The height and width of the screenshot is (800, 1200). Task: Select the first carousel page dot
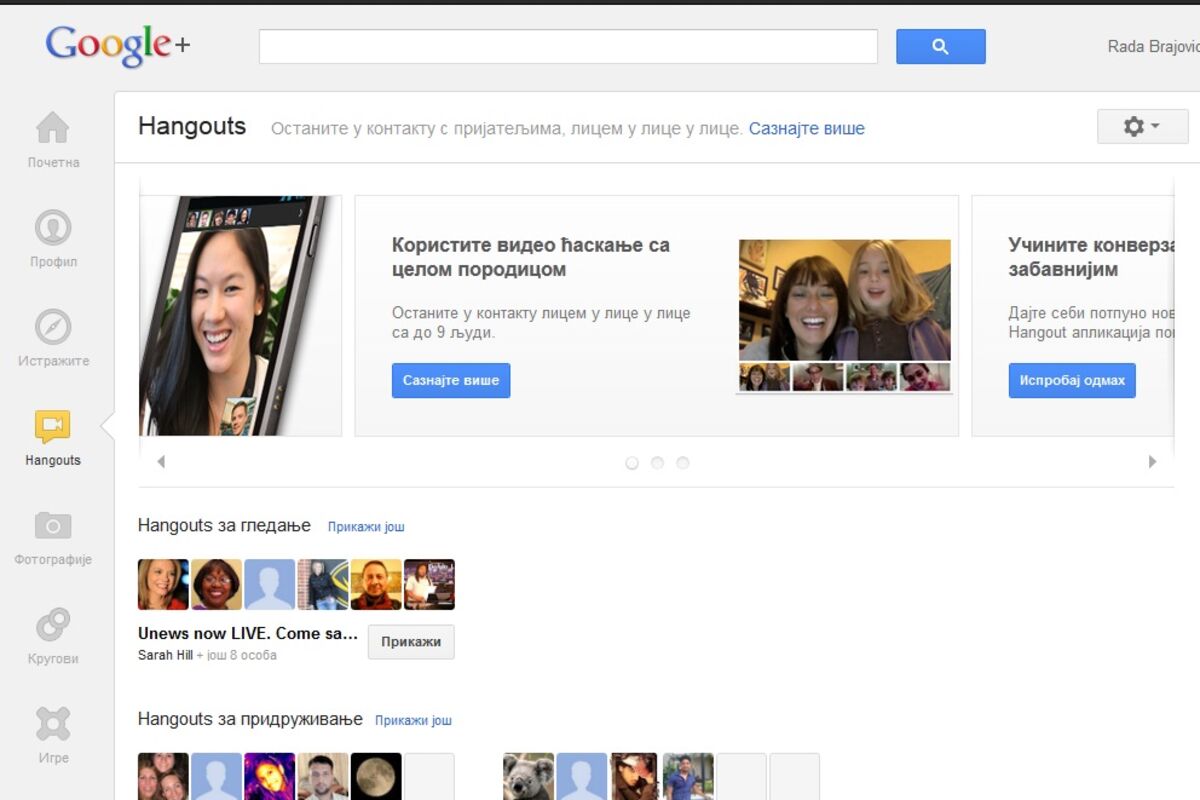(x=632, y=463)
